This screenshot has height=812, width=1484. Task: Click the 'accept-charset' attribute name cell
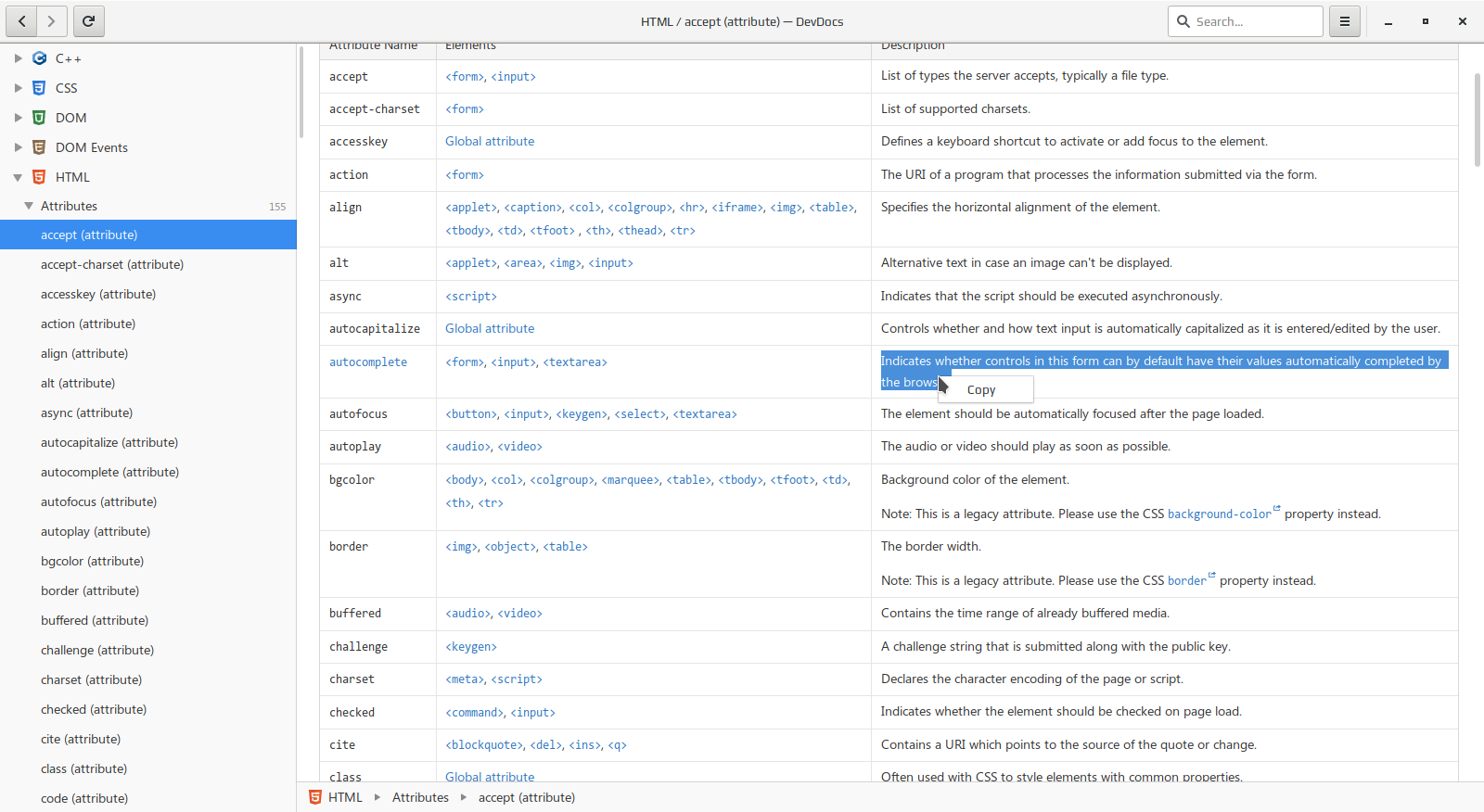click(x=377, y=109)
